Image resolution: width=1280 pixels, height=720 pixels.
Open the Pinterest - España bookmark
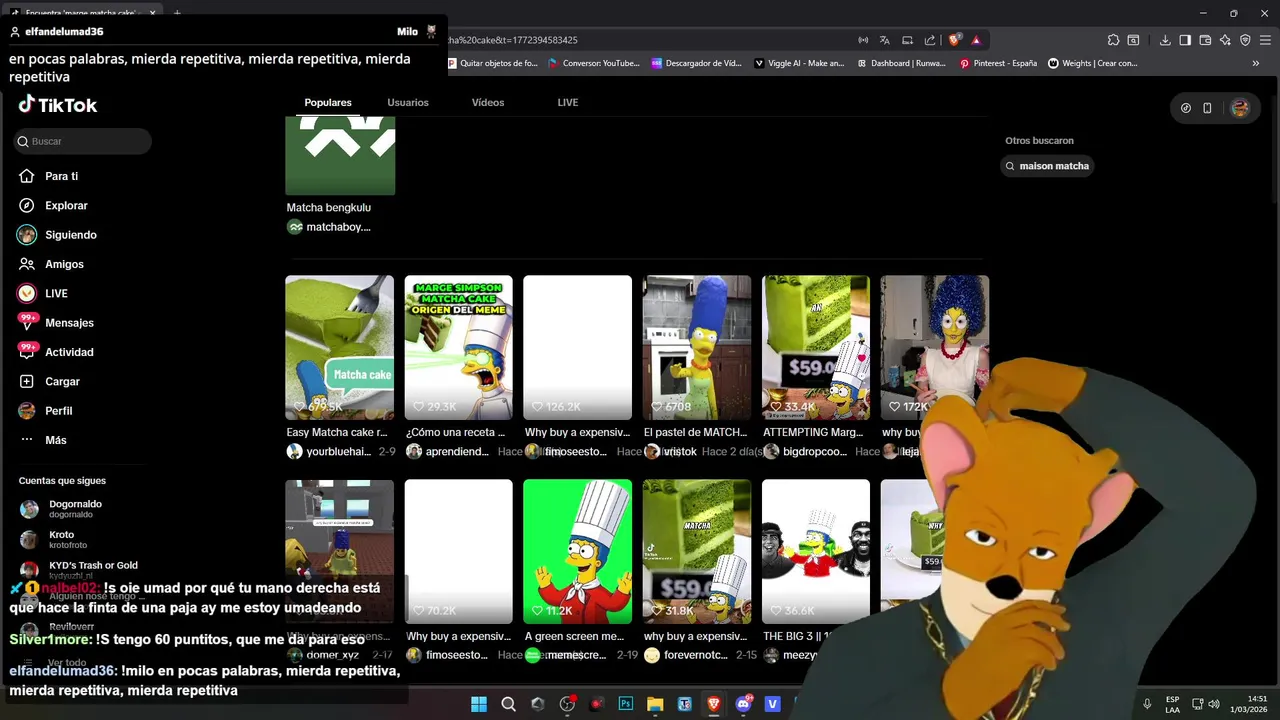coord(998,63)
